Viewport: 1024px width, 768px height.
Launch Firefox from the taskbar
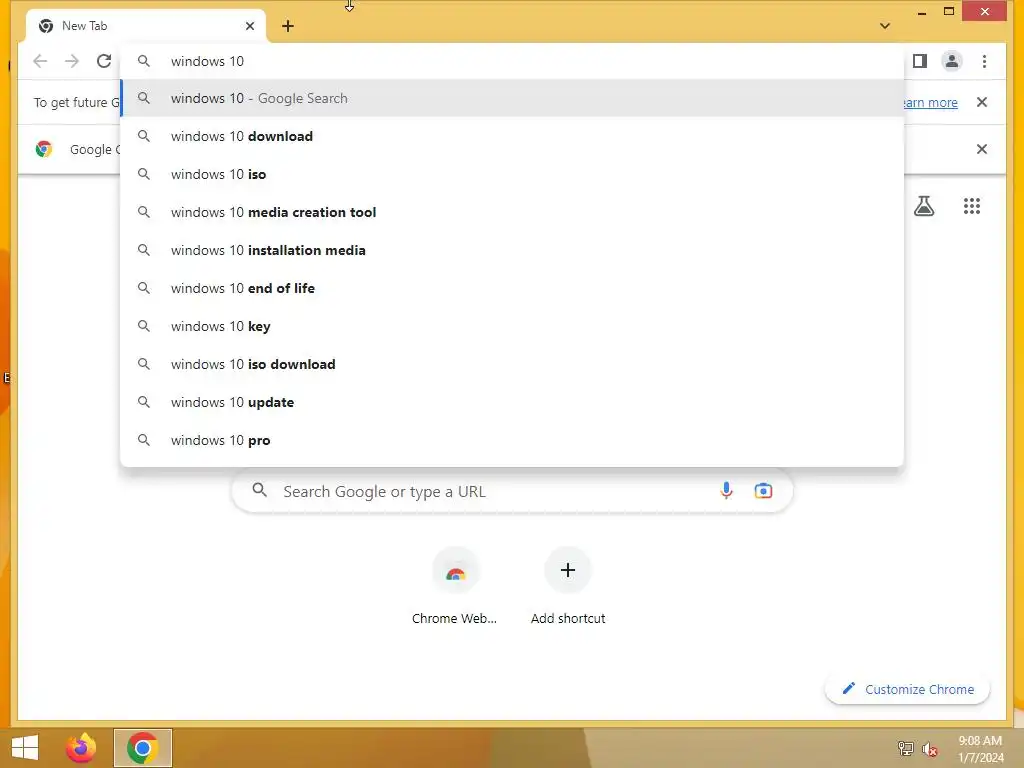81,748
